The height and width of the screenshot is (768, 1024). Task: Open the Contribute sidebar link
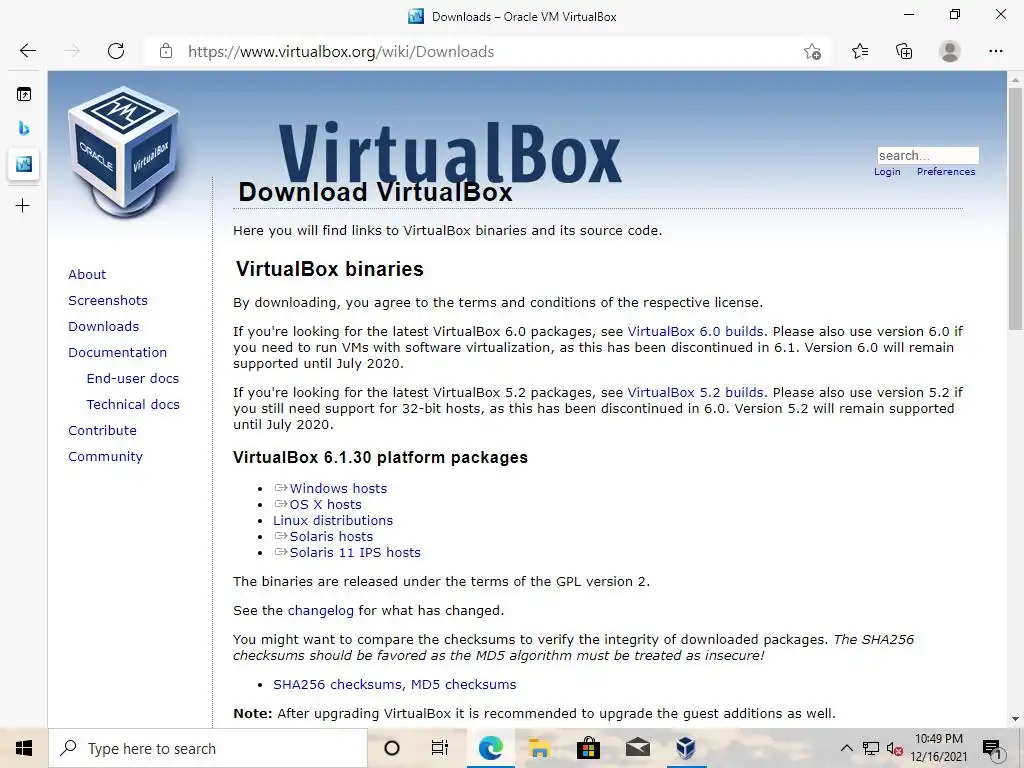(x=103, y=430)
